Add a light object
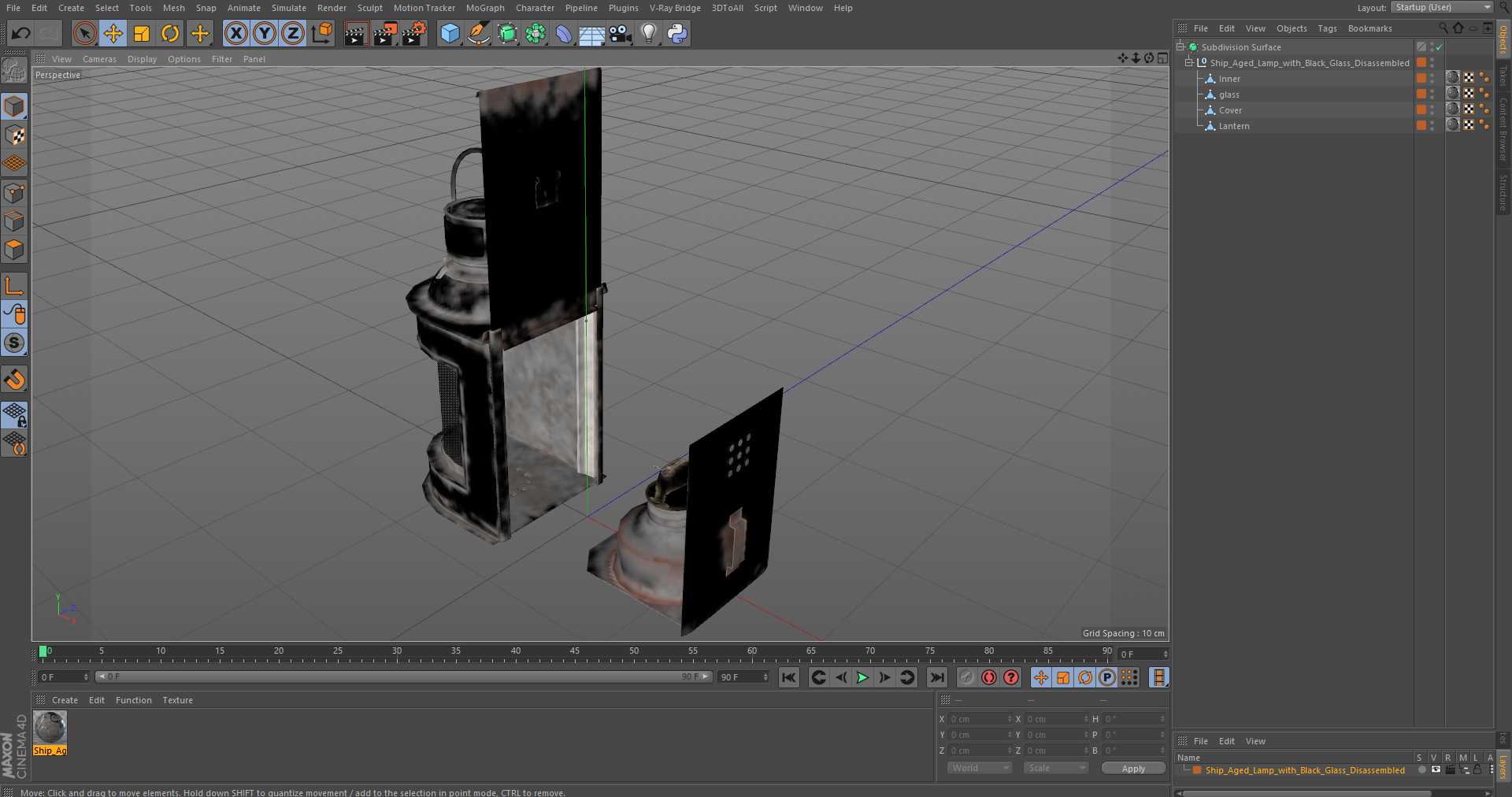1512x797 pixels. pos(649,33)
